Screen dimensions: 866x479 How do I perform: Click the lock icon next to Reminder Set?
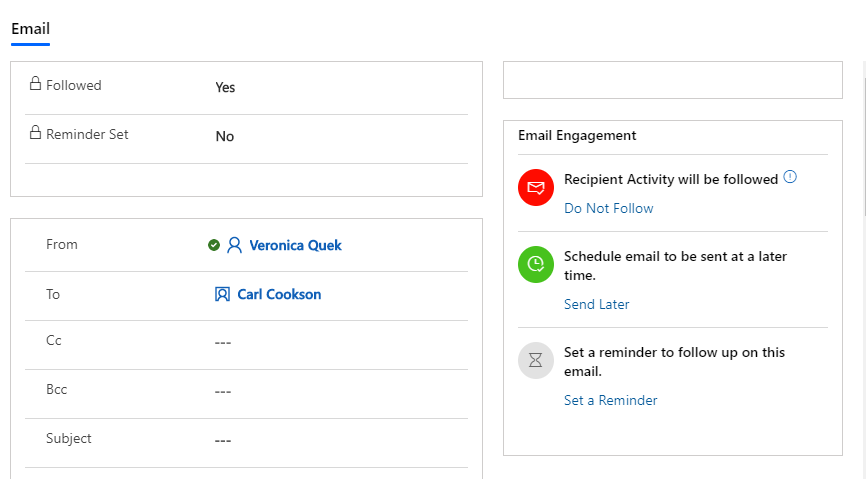point(35,133)
